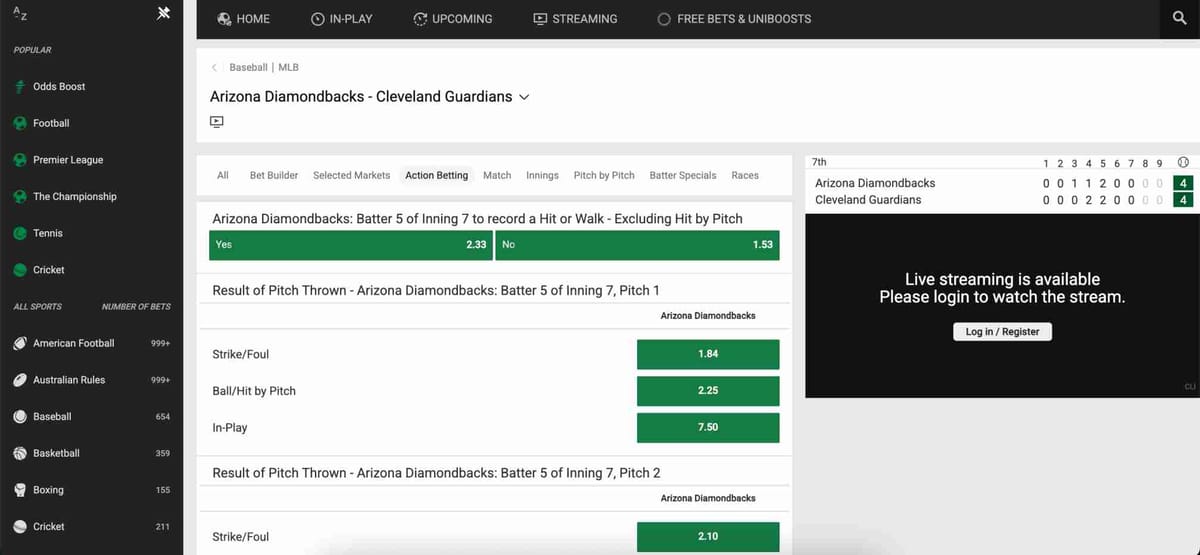Click the Basketball sport icon
Viewport: 1200px width, 555px height.
pyautogui.click(x=20, y=453)
